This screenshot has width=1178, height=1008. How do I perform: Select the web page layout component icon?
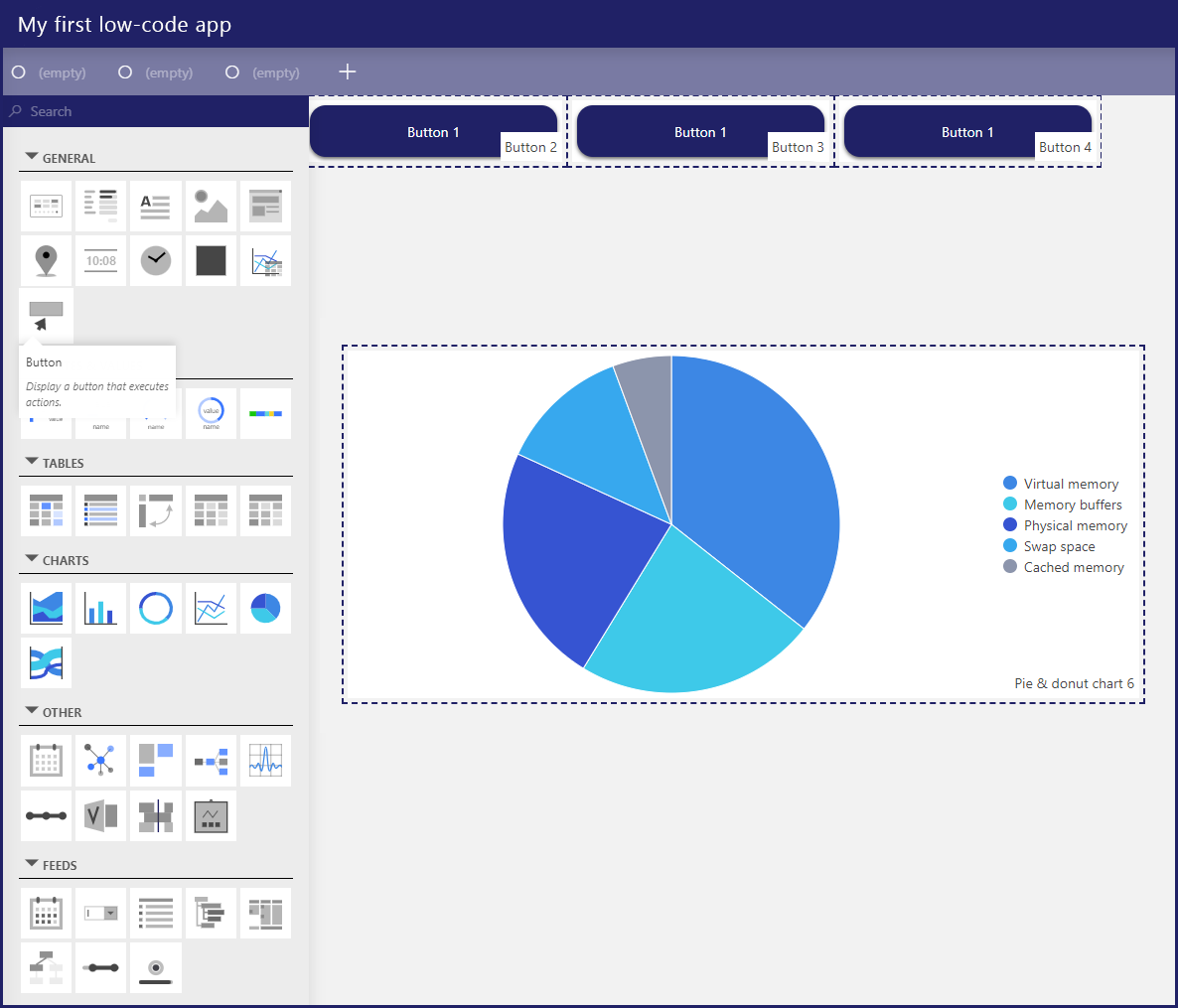pos(266,206)
